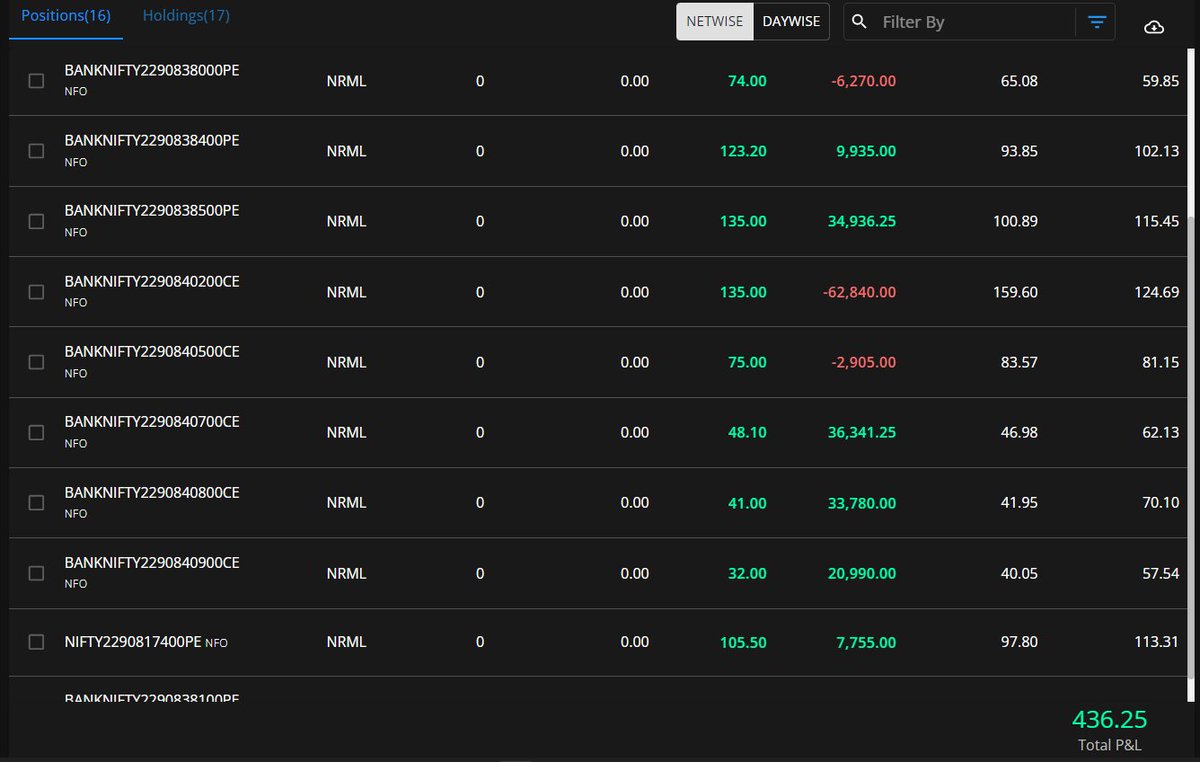
Task: Click the 436.25 Total P&L figure
Action: 1110,719
